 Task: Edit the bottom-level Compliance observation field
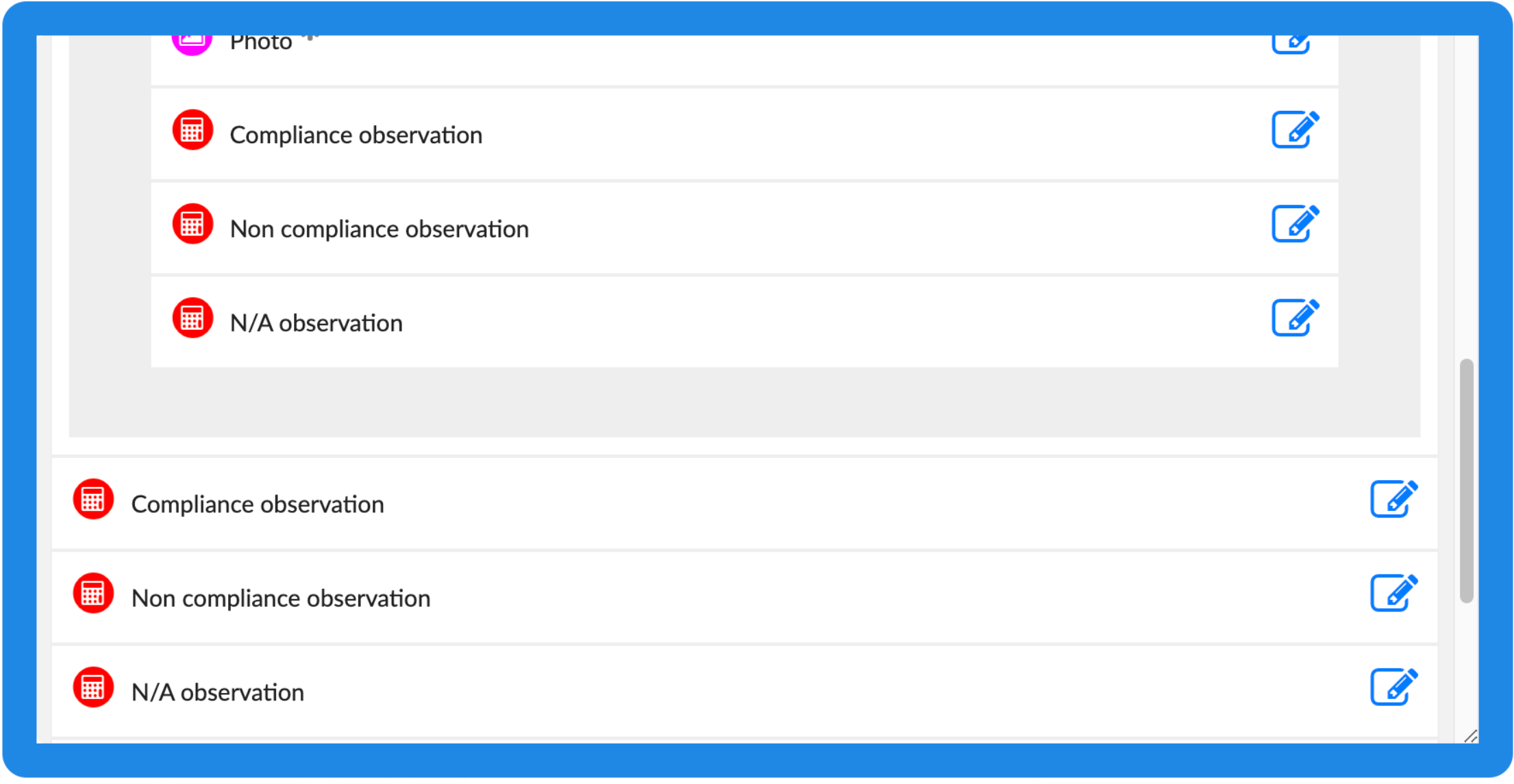(1393, 498)
